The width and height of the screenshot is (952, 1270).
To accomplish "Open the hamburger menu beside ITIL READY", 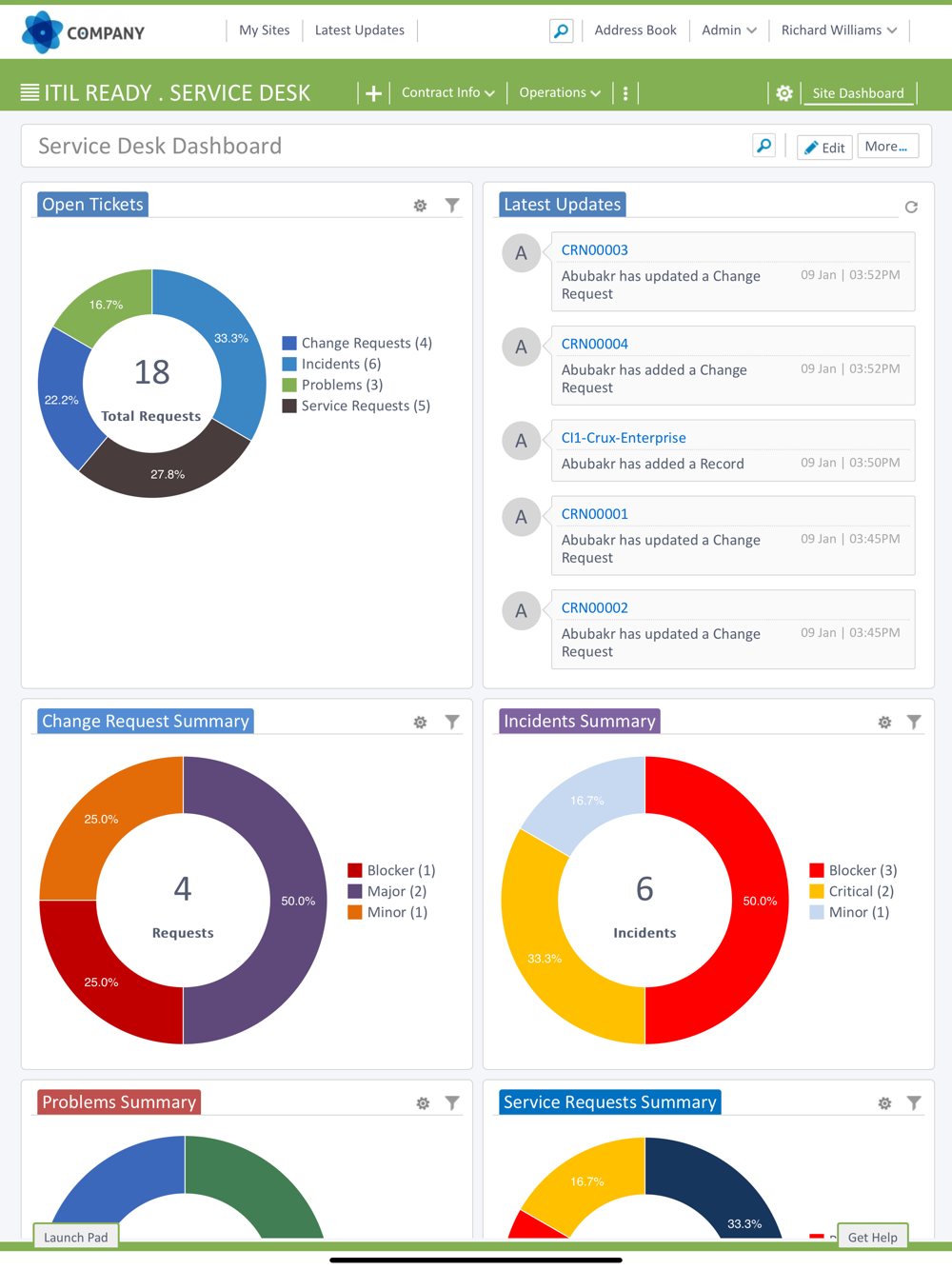I will pos(30,92).
